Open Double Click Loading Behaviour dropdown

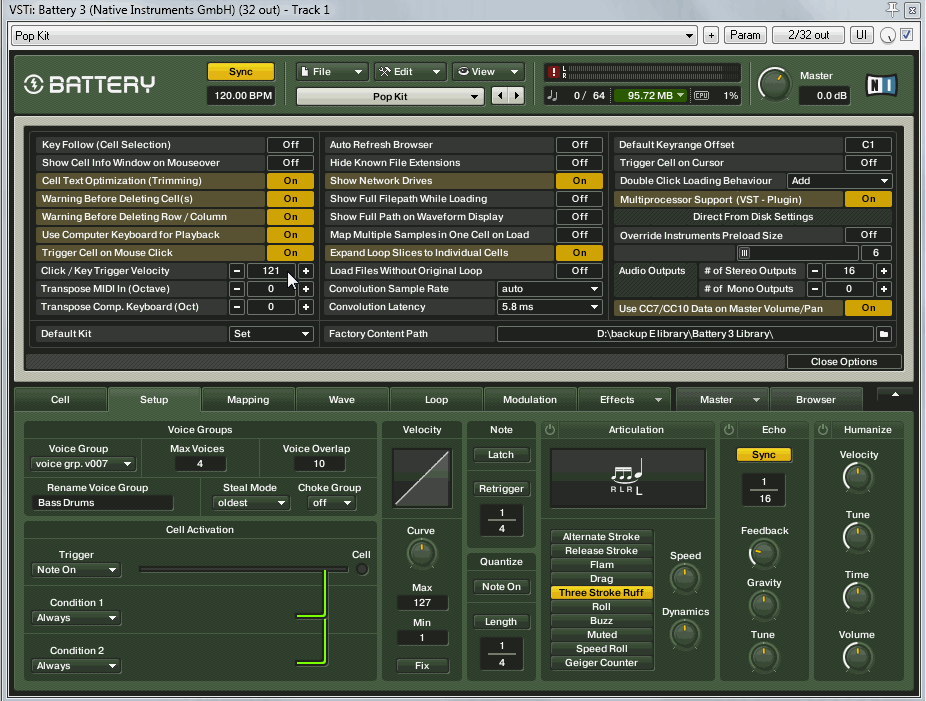tap(839, 181)
